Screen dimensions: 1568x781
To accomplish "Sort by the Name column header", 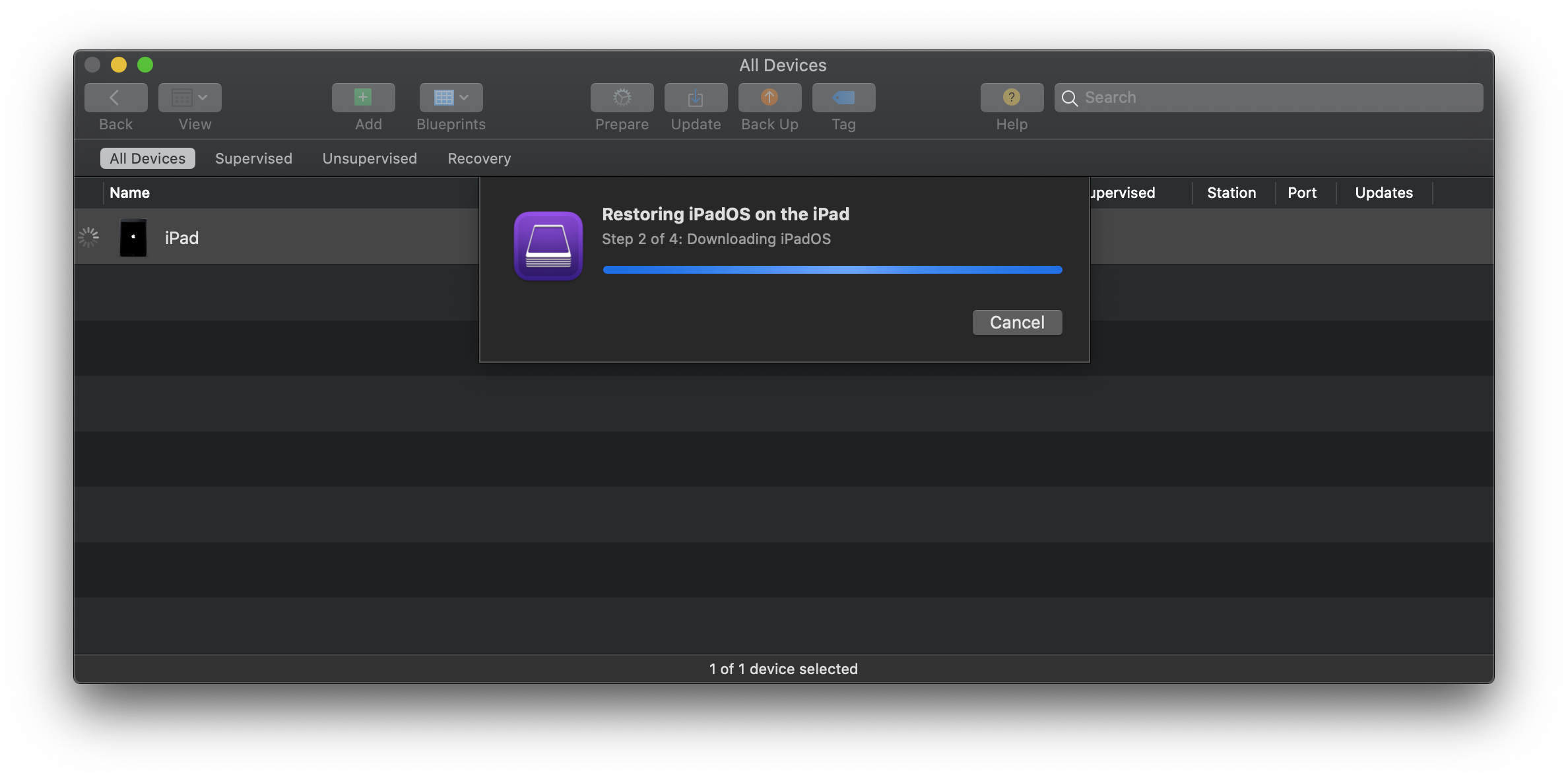I will pyautogui.click(x=130, y=193).
